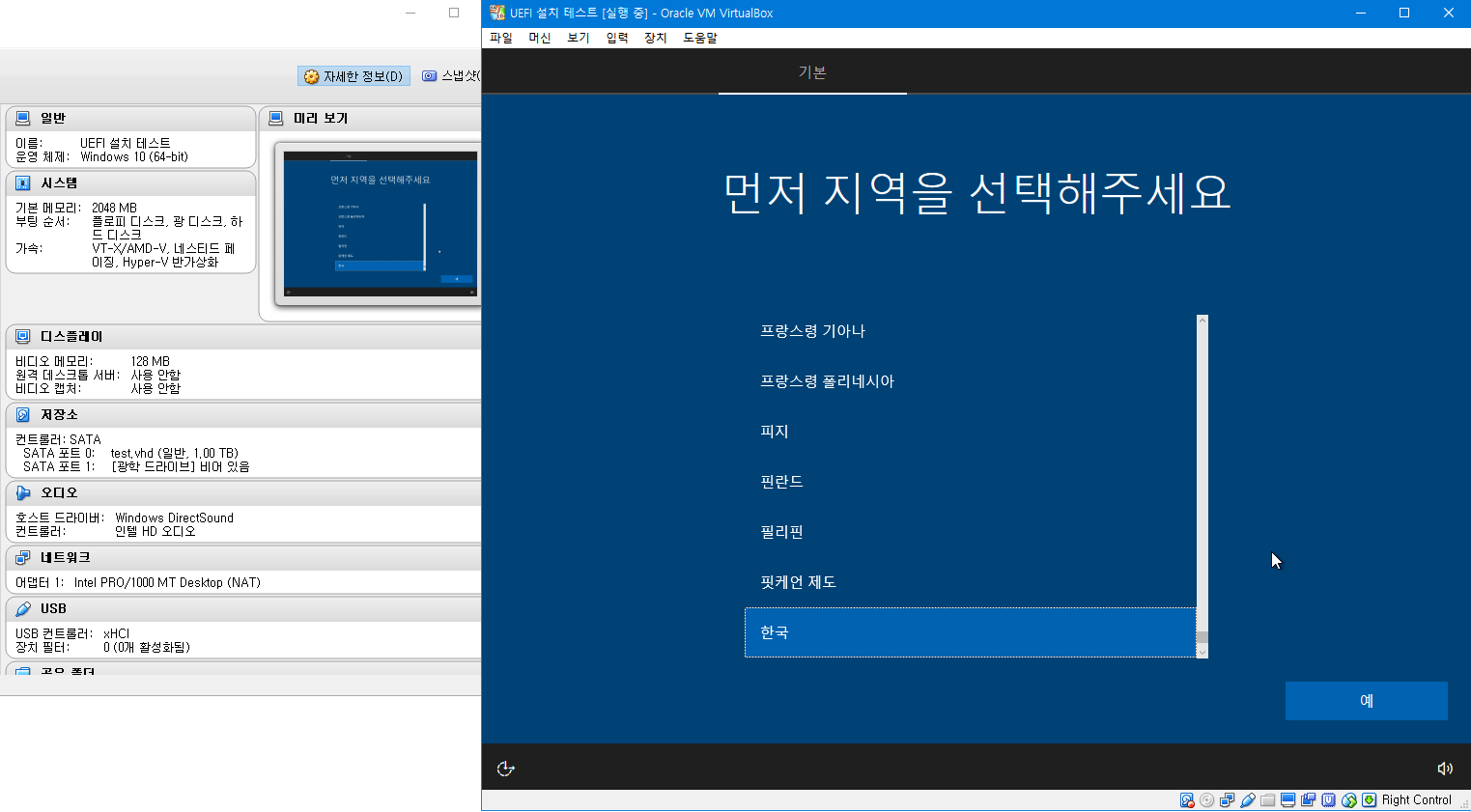Open the 보기 menu
The height and width of the screenshot is (812, 1471).
coord(579,38)
